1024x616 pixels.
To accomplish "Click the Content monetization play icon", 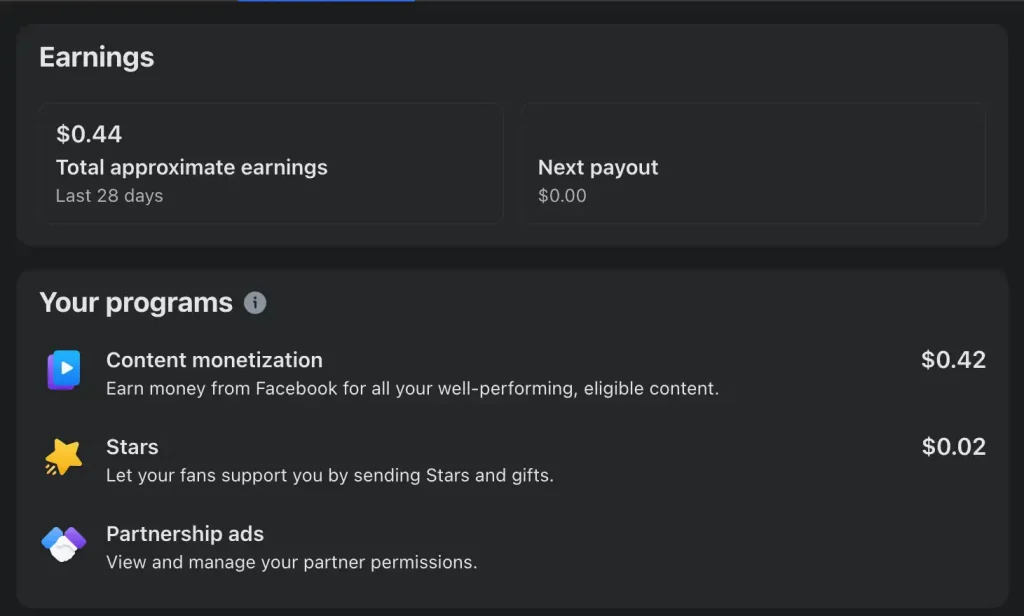I will click(63, 371).
